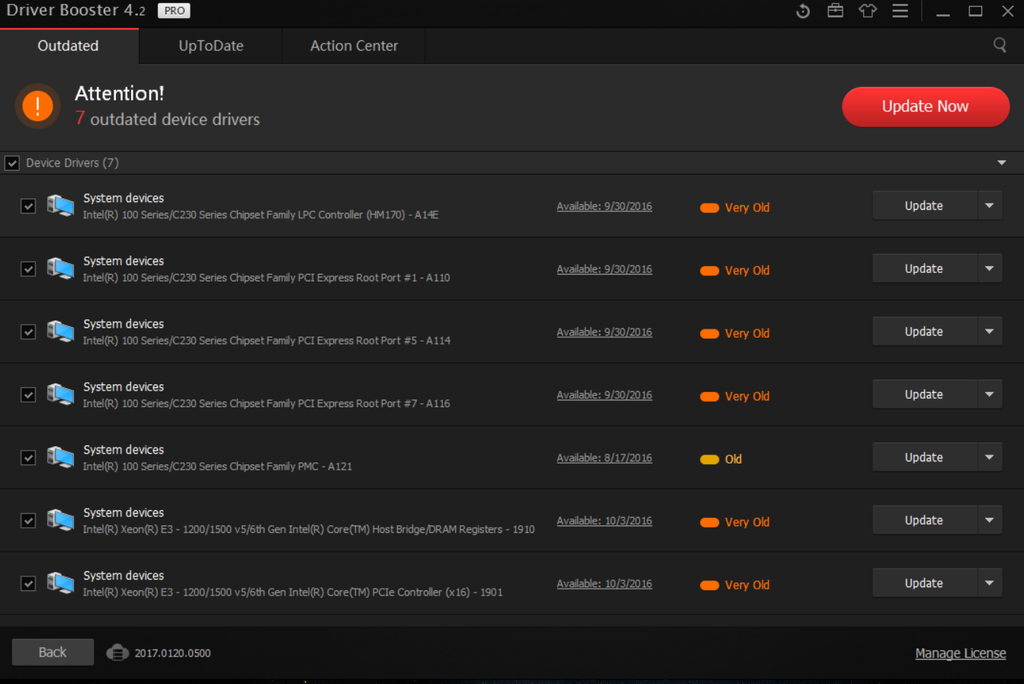Switch to the Outdated tab
Viewport: 1024px width, 684px height.
(x=69, y=46)
